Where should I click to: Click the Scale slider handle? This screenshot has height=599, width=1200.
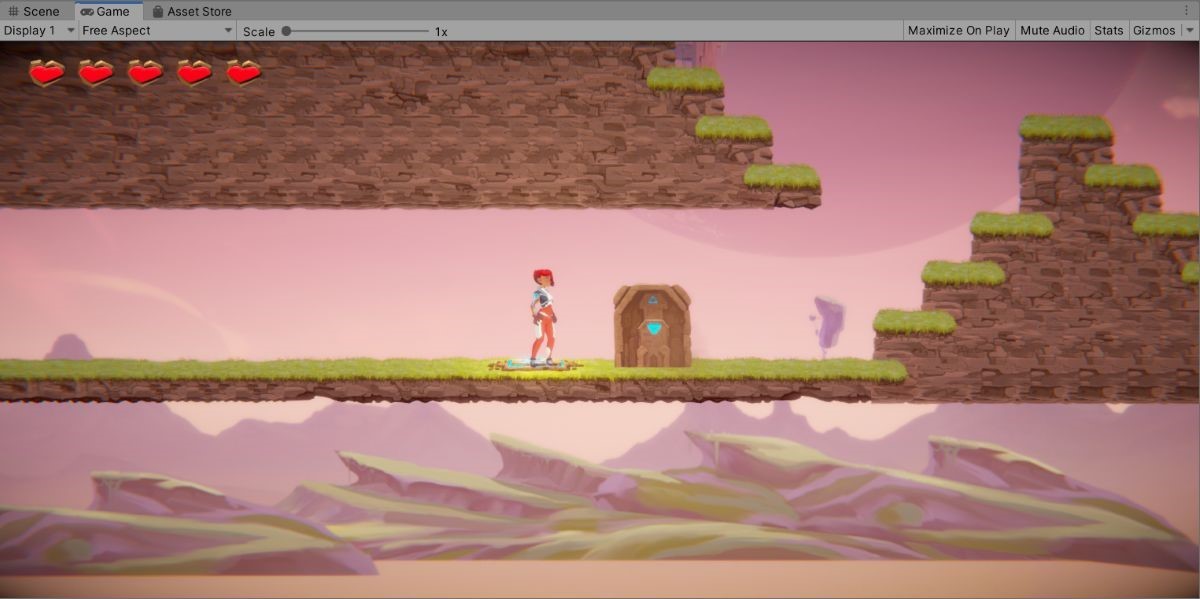286,31
